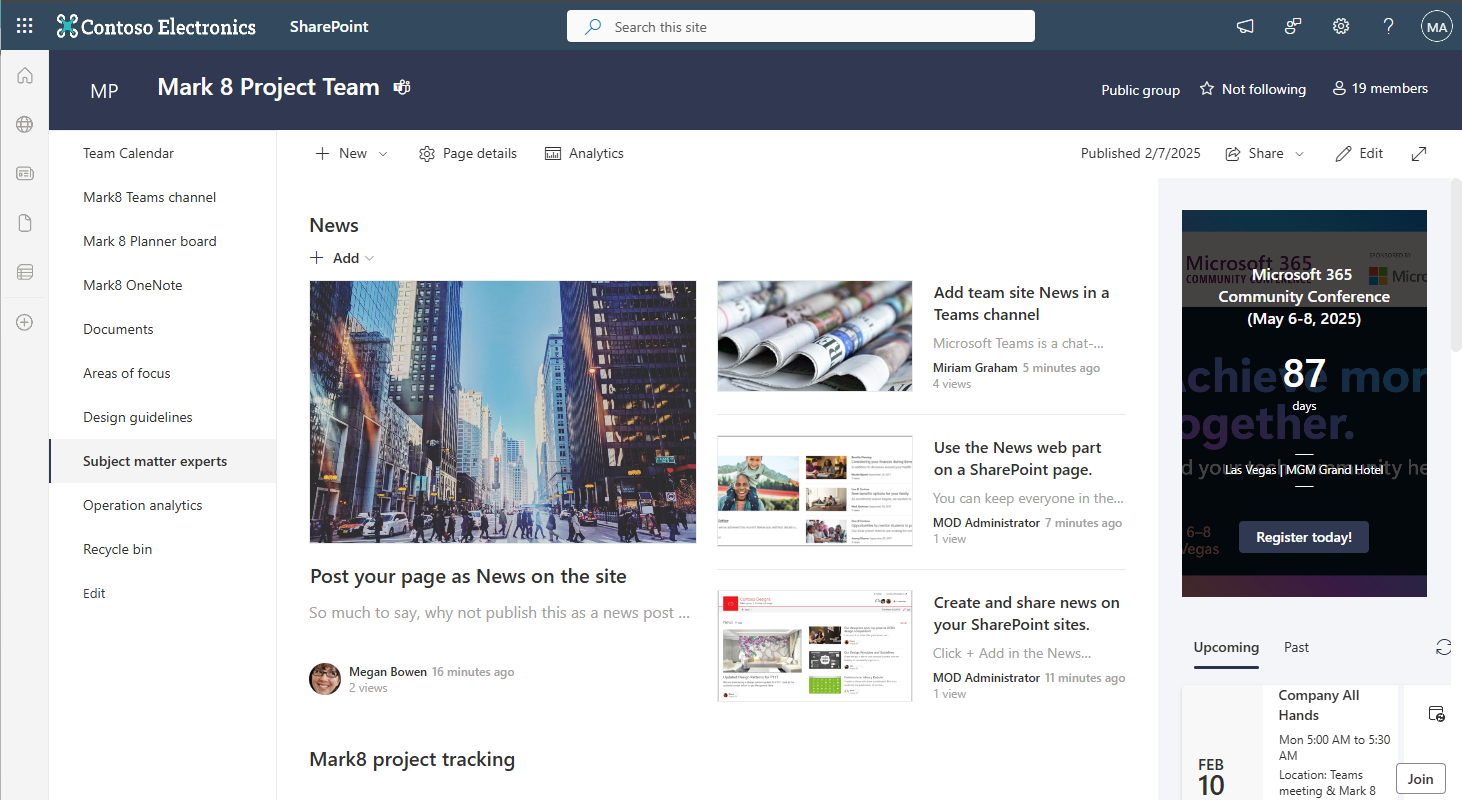Click Register today for the conference
The width and height of the screenshot is (1462, 800).
[x=1303, y=536]
